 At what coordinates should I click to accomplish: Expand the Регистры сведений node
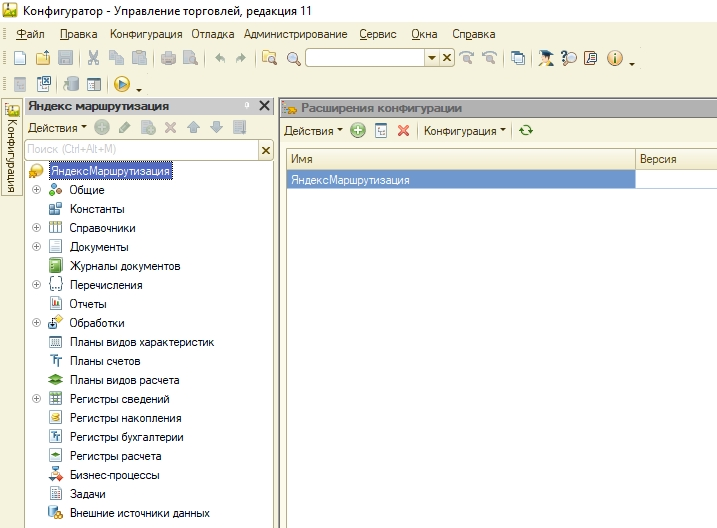click(37, 399)
